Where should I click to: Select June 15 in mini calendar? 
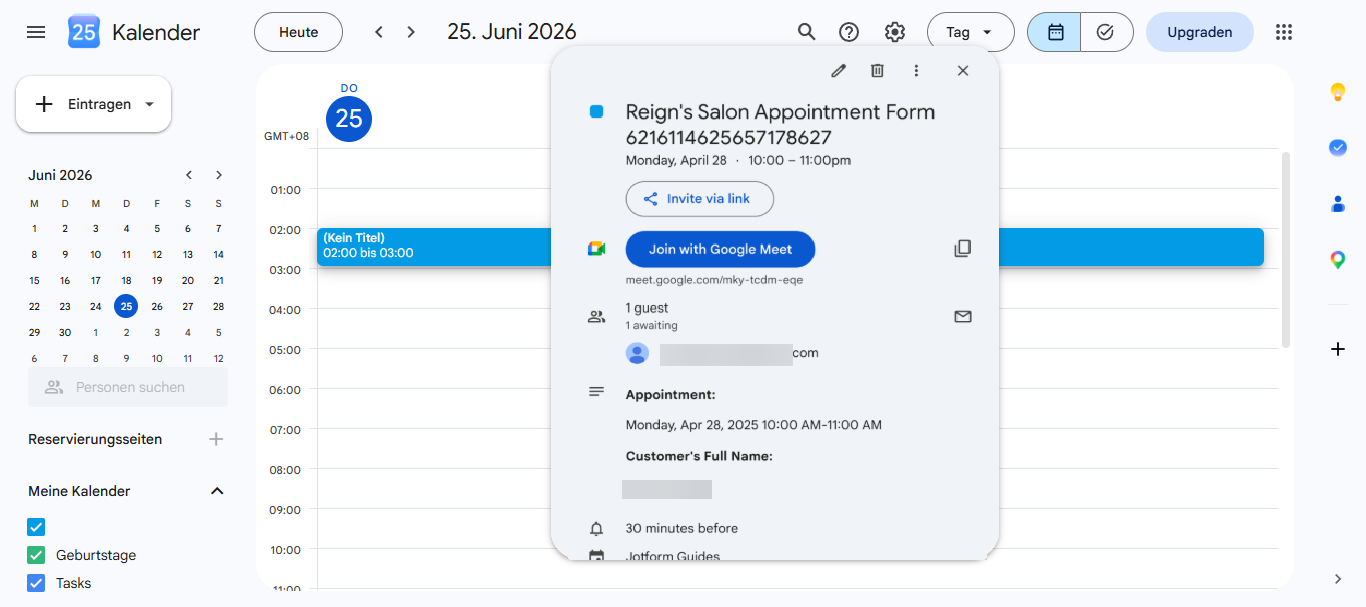34,280
